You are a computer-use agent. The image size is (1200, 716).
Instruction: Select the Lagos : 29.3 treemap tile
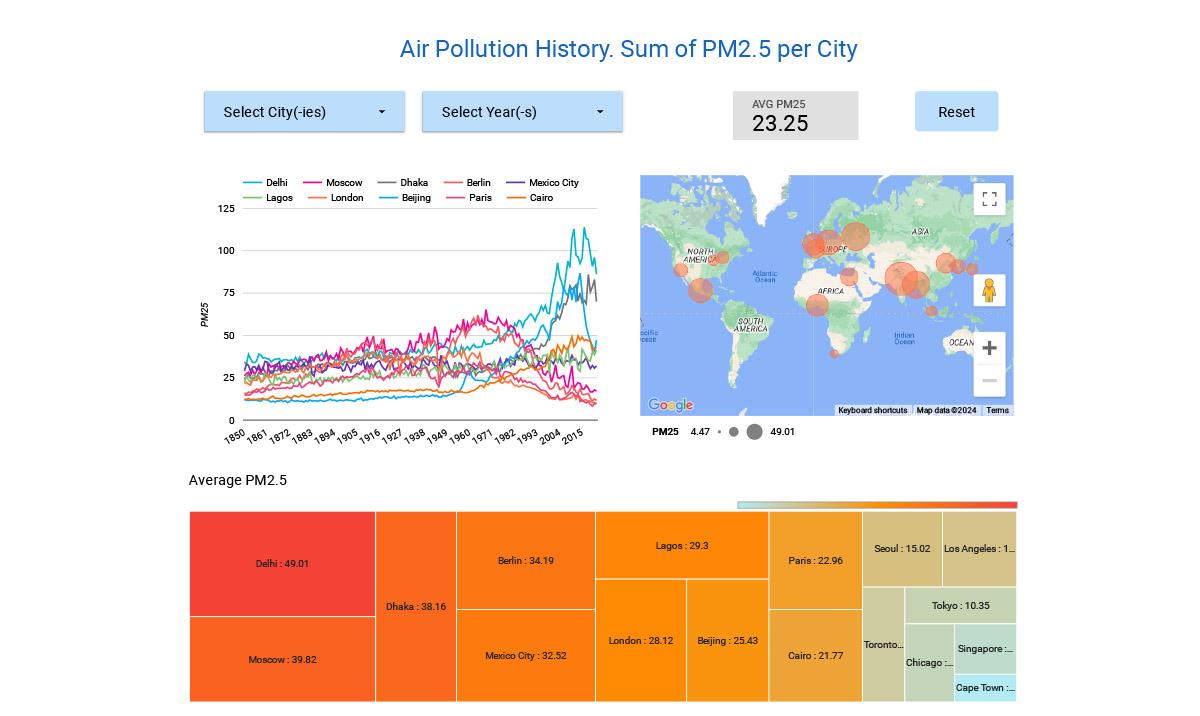[682, 545]
